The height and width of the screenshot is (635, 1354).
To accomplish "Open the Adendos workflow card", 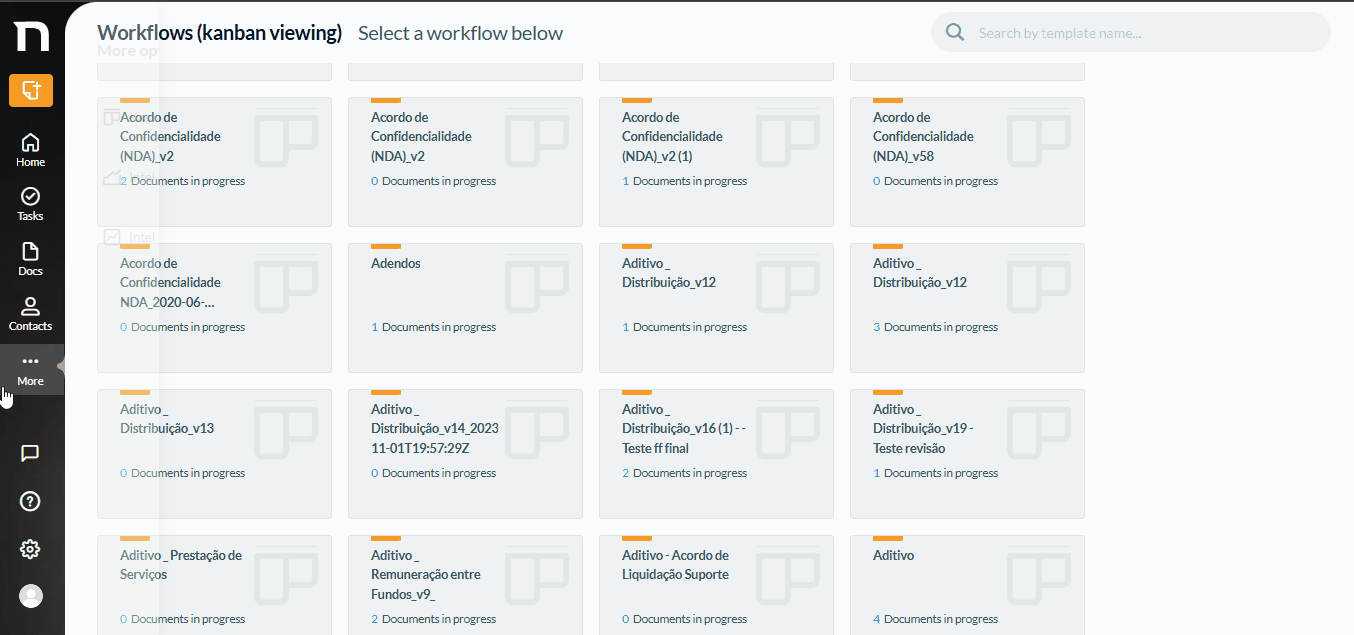I will pos(465,308).
